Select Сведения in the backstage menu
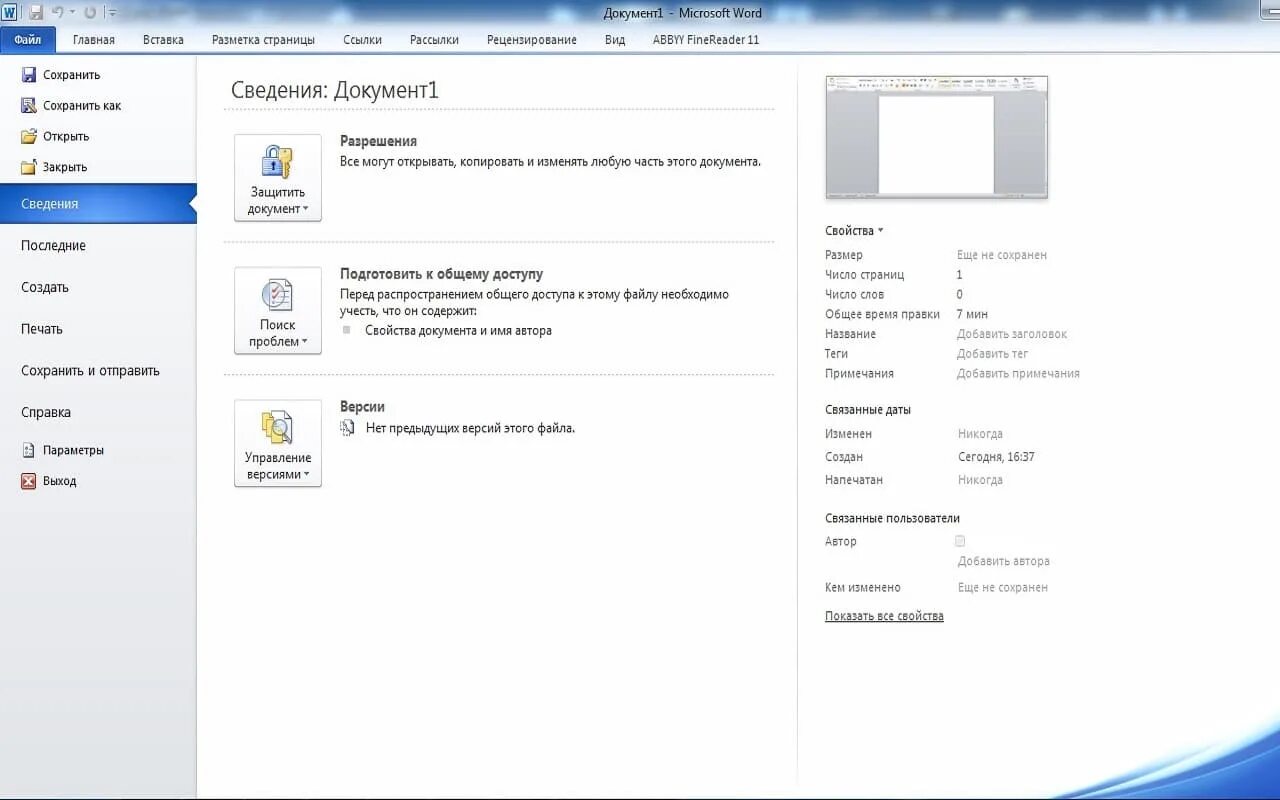The image size is (1280, 800). click(x=98, y=204)
